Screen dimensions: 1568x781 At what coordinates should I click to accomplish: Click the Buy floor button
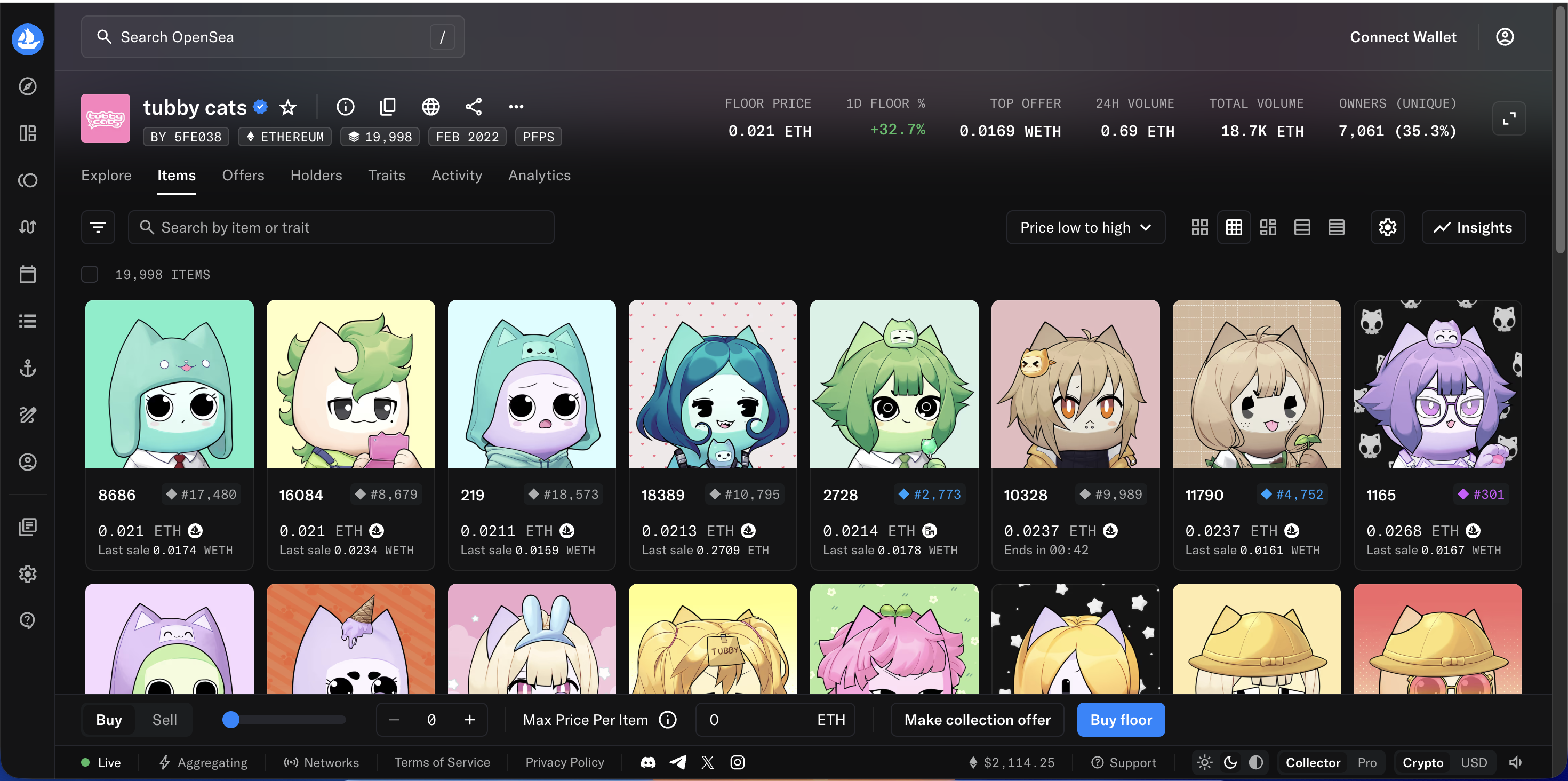[1121, 720]
